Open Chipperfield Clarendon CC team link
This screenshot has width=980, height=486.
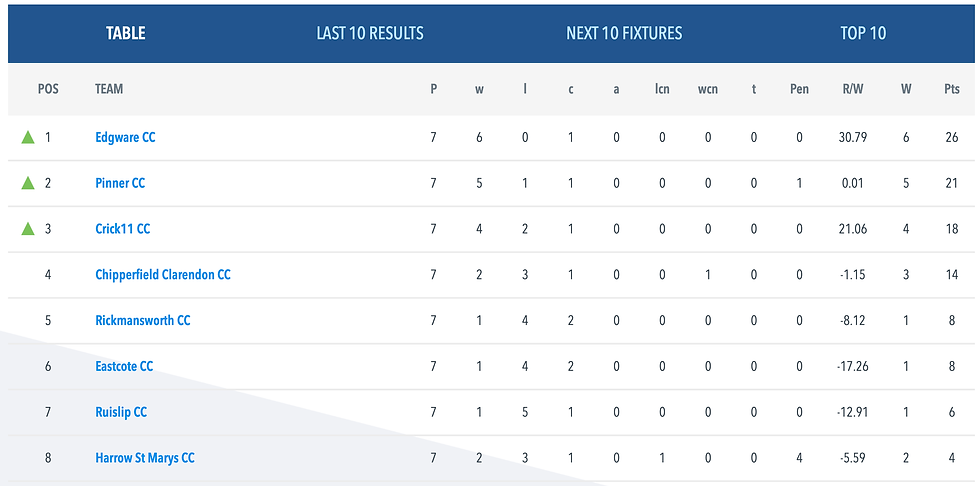pyautogui.click(x=163, y=274)
